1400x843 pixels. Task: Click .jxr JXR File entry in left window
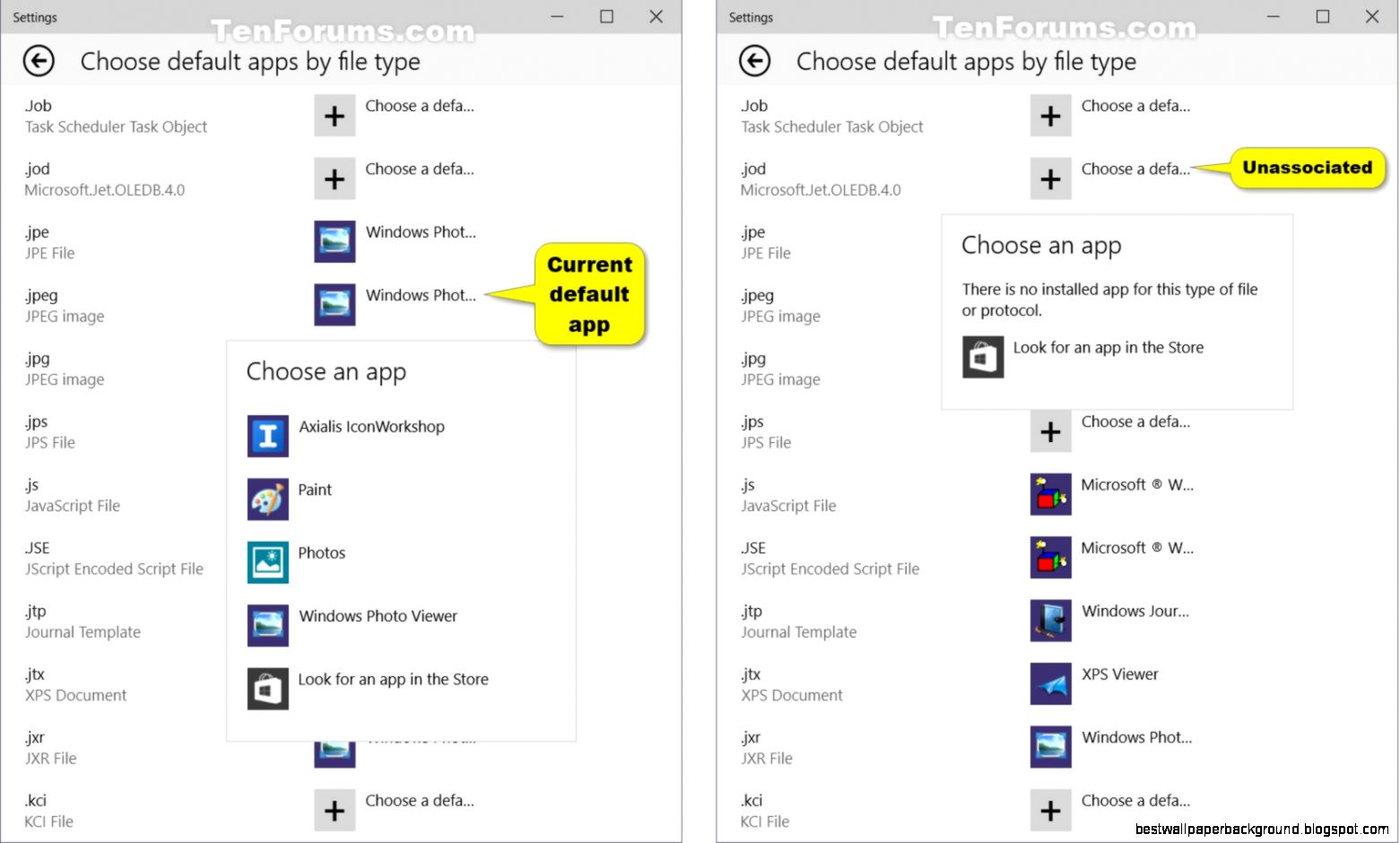(x=50, y=748)
